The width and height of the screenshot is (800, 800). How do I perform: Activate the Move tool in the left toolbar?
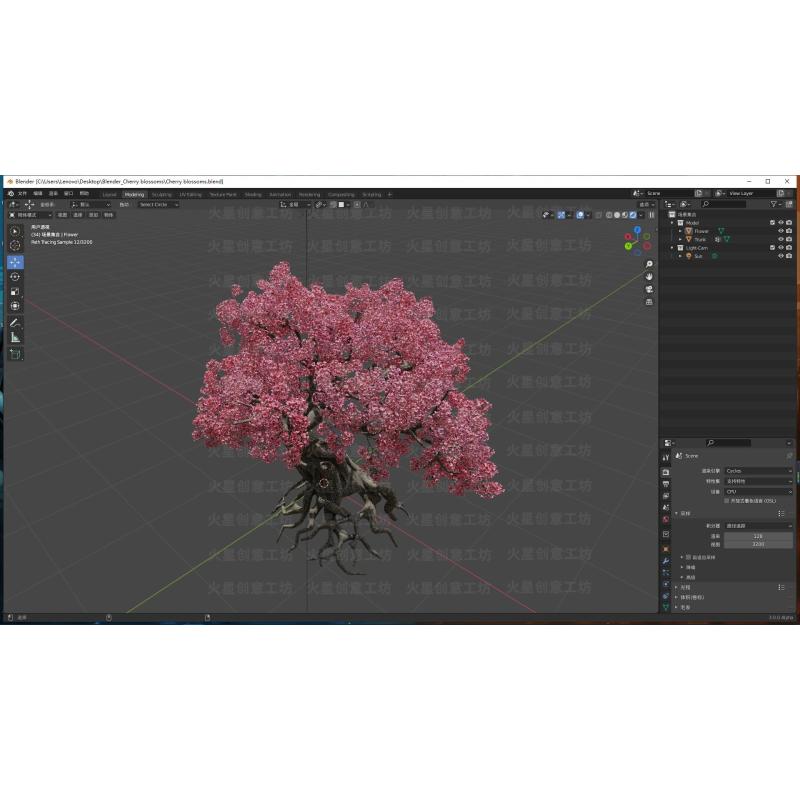click(15, 262)
